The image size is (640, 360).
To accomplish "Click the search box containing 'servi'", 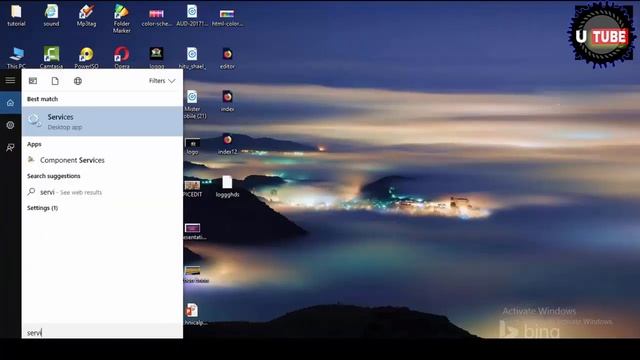I will [102, 332].
